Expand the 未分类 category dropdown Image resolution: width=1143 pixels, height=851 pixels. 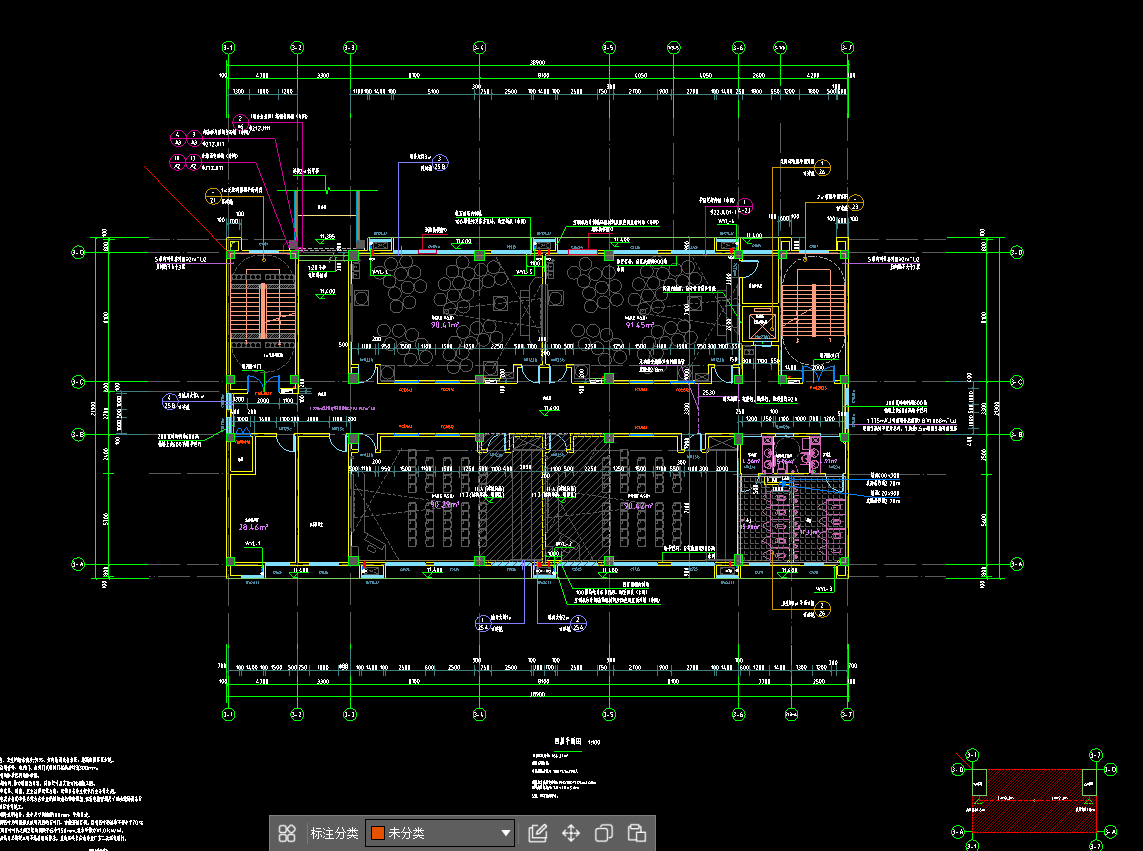coord(506,833)
